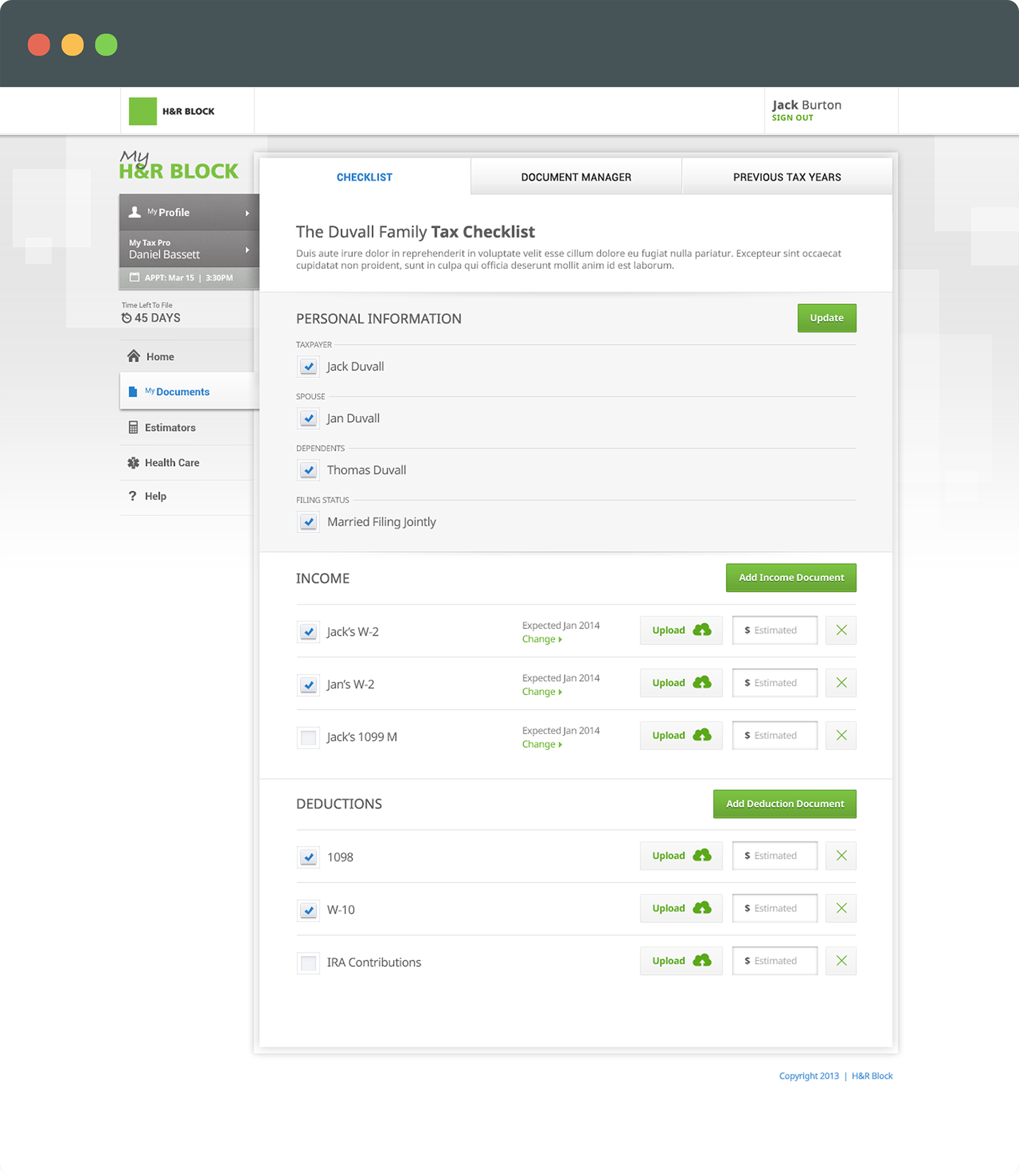Open Estimators via the calculator icon
1019x1176 pixels.
133,428
